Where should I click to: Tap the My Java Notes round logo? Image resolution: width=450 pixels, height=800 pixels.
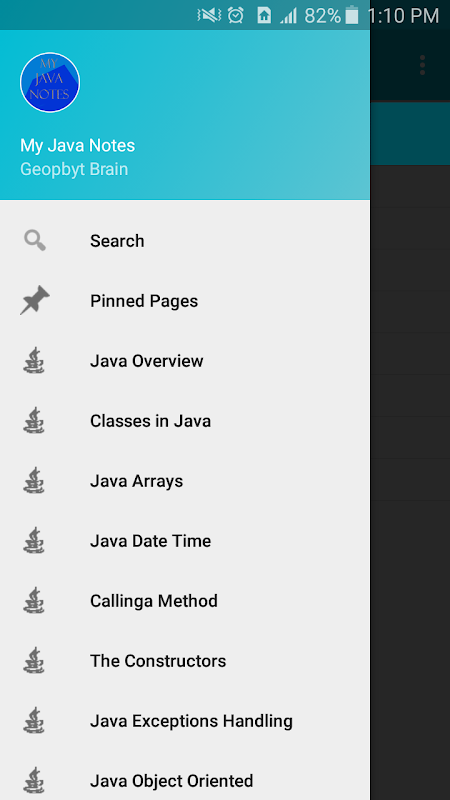pos(50,82)
